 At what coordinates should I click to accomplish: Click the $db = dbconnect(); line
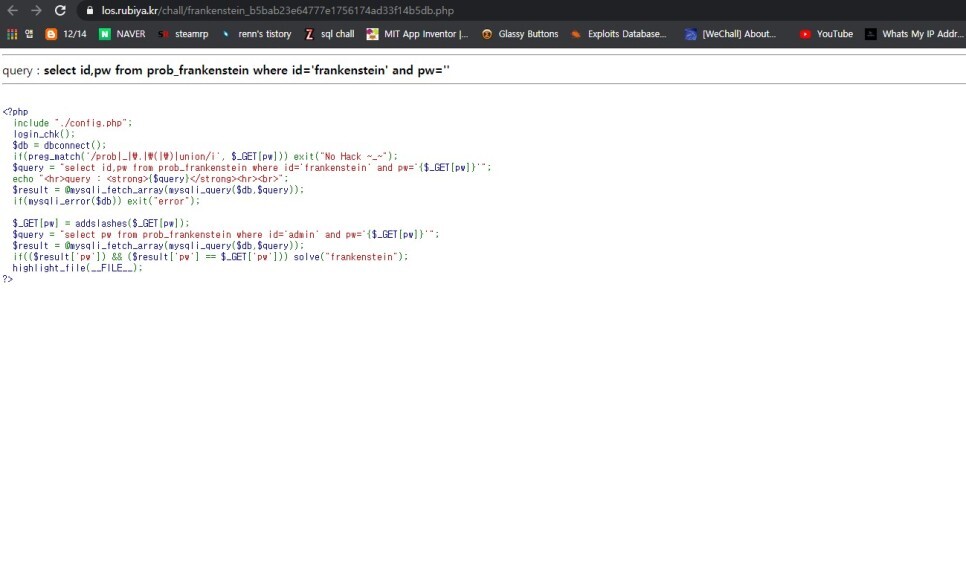(x=59, y=145)
